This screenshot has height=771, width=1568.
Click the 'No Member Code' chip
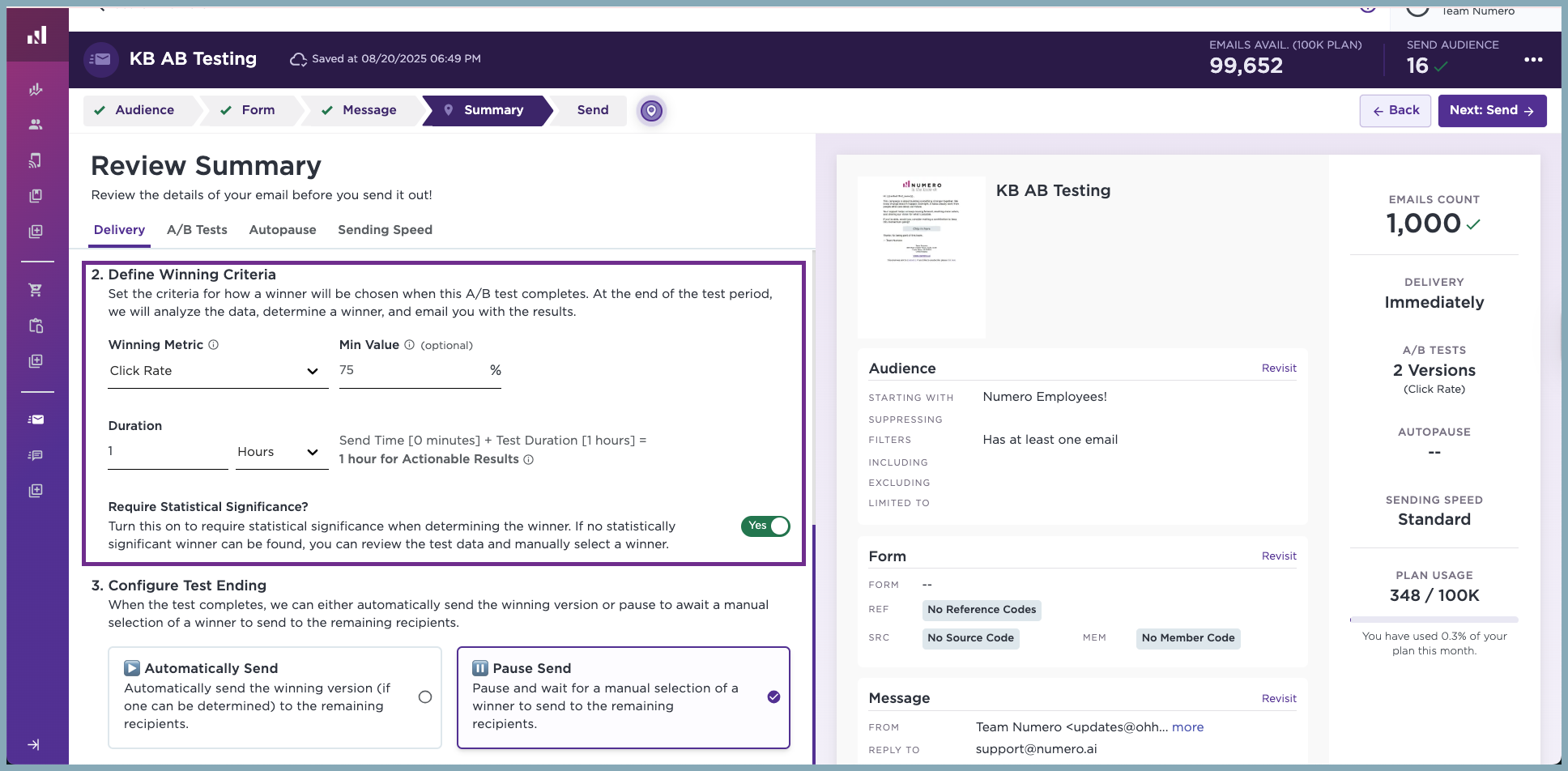(1188, 638)
